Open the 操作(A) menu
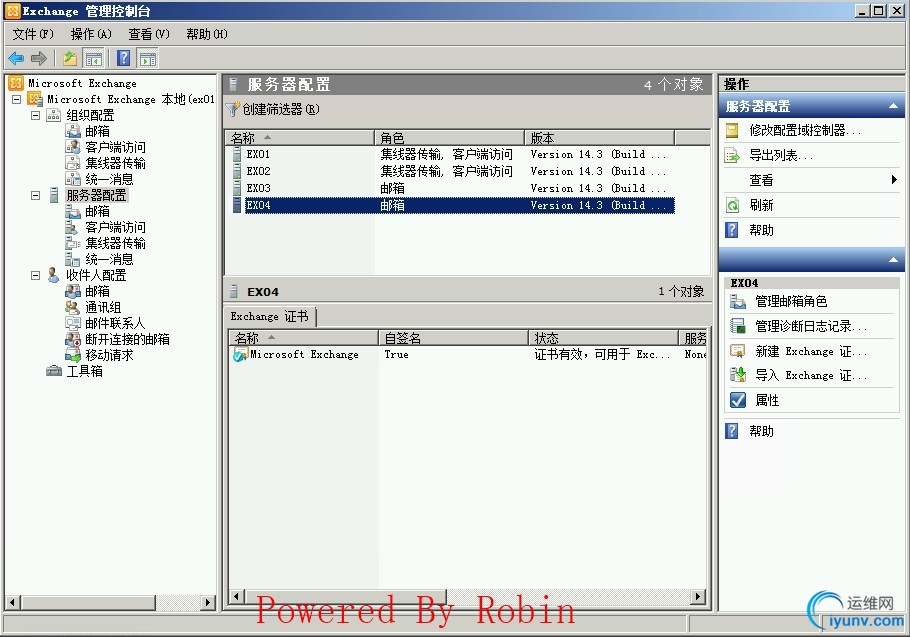The height and width of the screenshot is (637, 910). (91, 34)
